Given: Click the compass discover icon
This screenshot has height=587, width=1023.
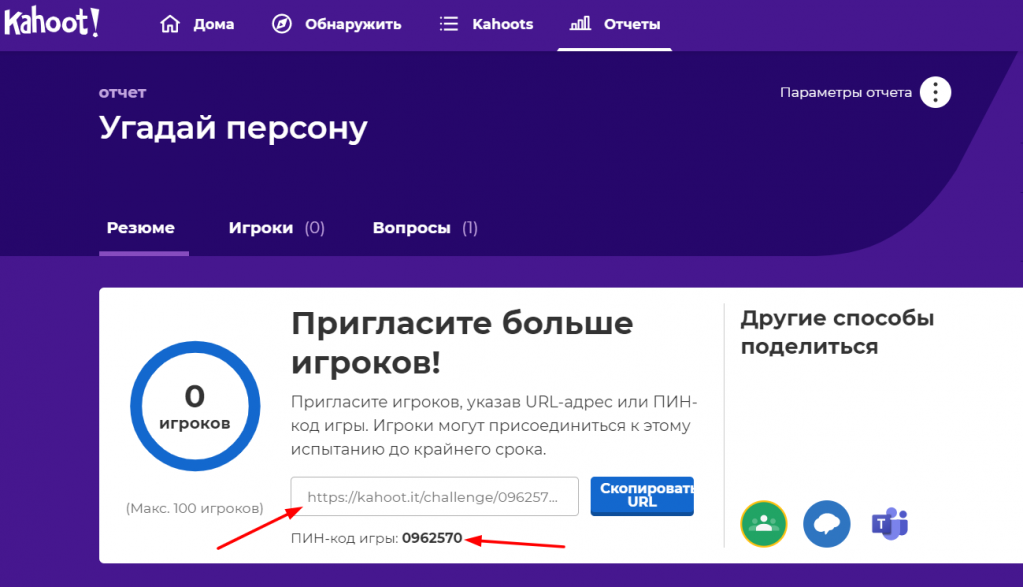Looking at the screenshot, I should (x=282, y=24).
